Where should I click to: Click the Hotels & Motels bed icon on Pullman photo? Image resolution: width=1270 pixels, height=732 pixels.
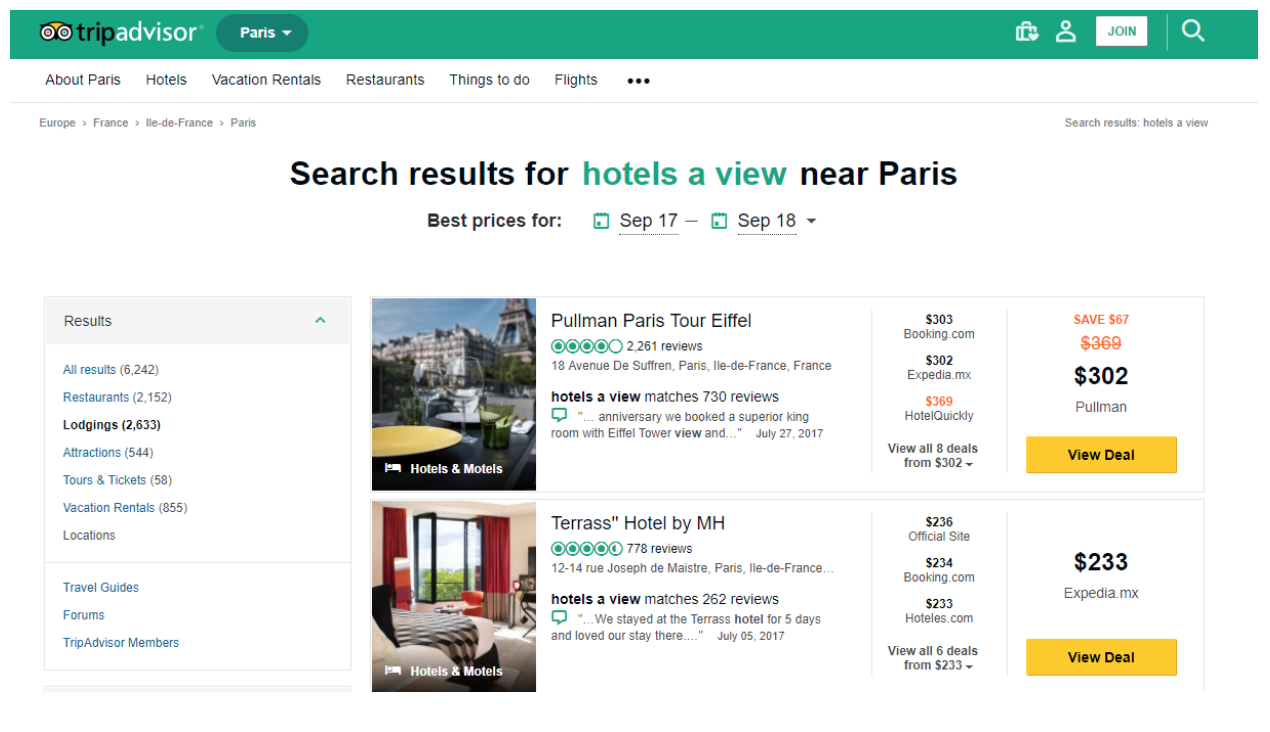[x=393, y=468]
